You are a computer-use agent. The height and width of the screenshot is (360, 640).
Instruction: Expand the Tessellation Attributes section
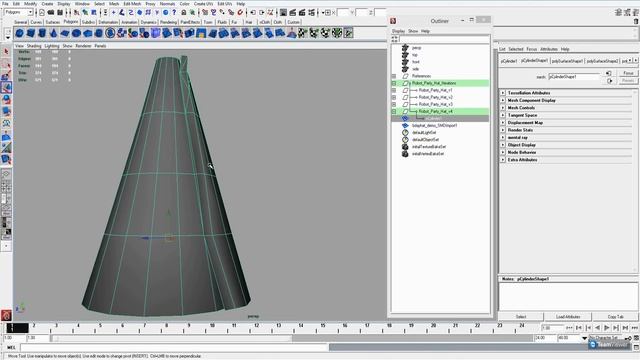503,93
